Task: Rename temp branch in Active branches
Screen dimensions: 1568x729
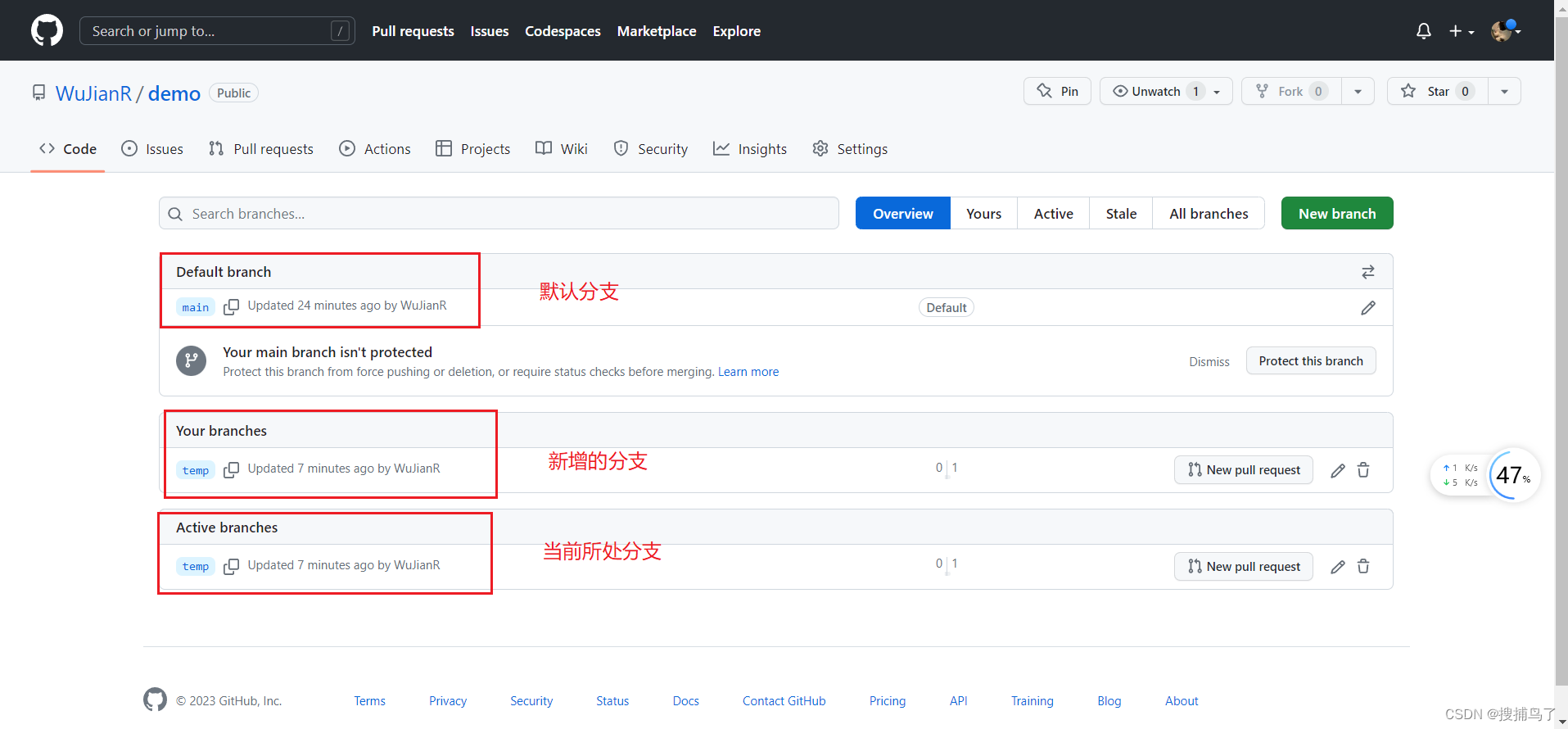Action: pyautogui.click(x=1338, y=567)
